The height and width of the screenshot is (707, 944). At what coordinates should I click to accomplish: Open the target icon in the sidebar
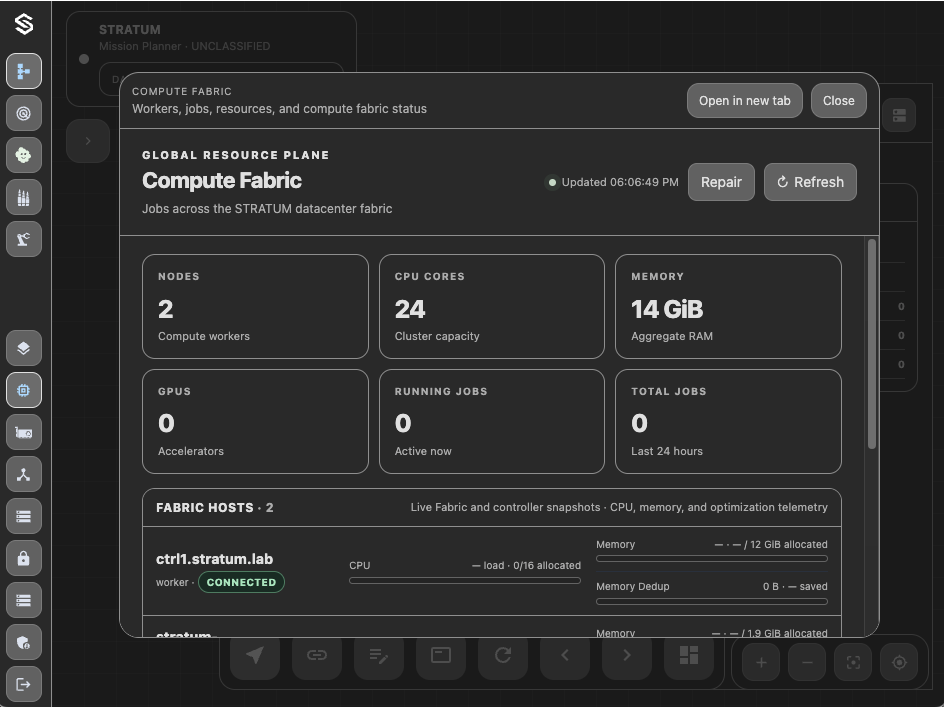[x=24, y=113]
